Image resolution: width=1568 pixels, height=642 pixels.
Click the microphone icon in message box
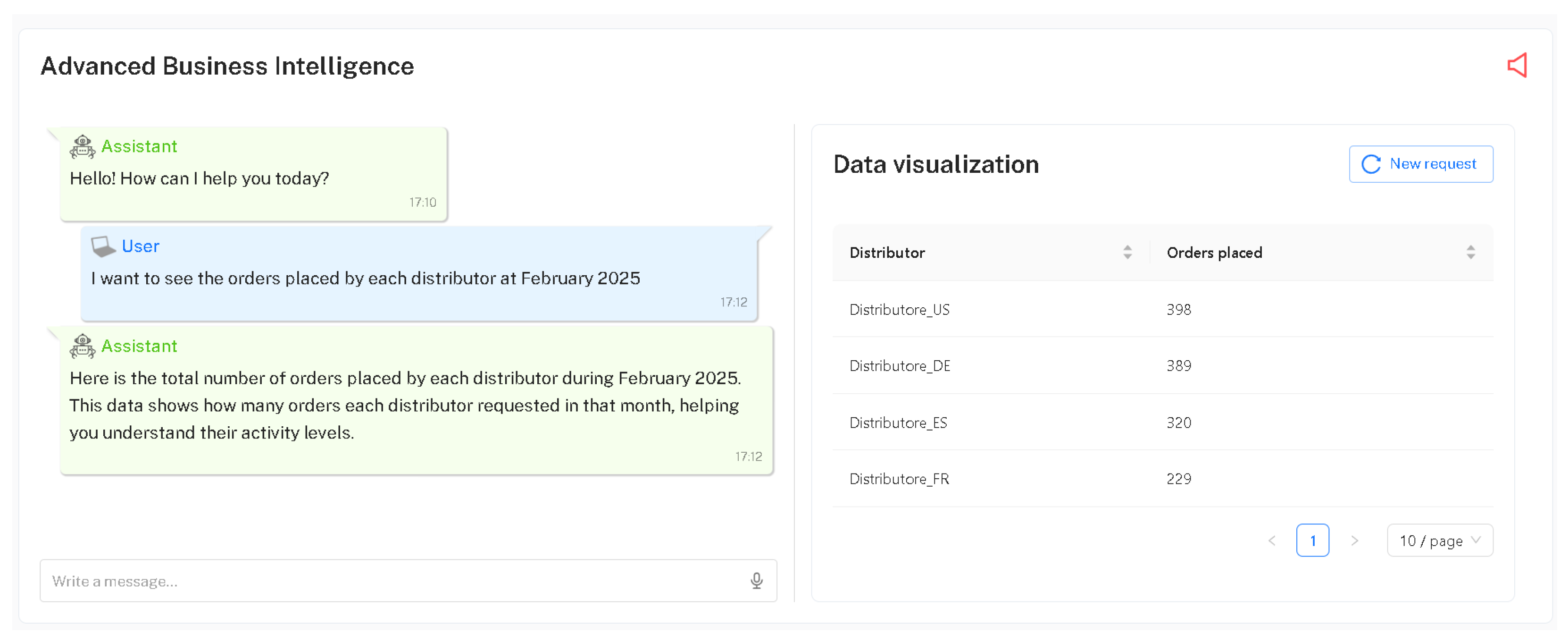[x=756, y=581]
